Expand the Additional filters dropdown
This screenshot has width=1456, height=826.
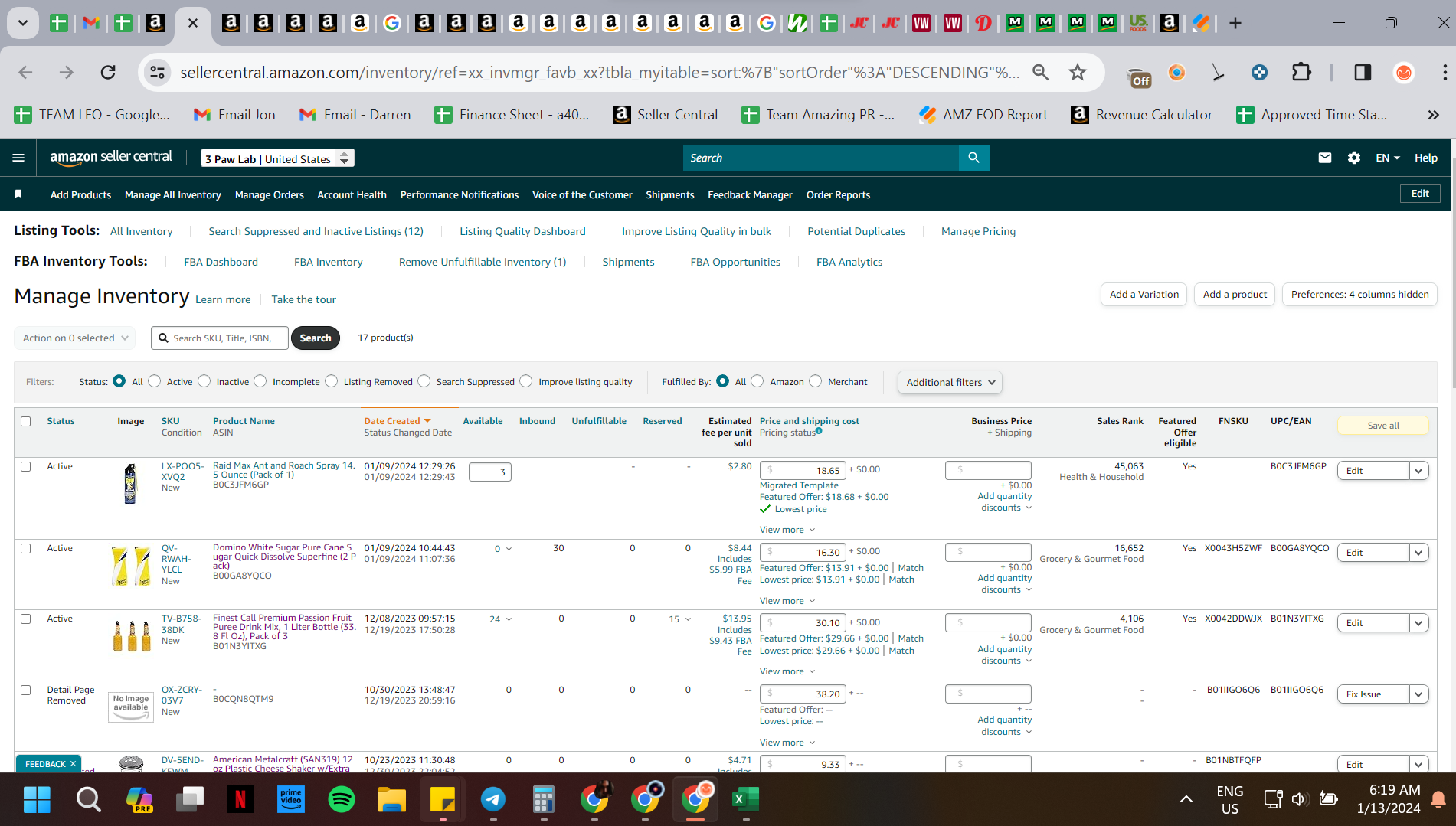pyautogui.click(x=950, y=382)
